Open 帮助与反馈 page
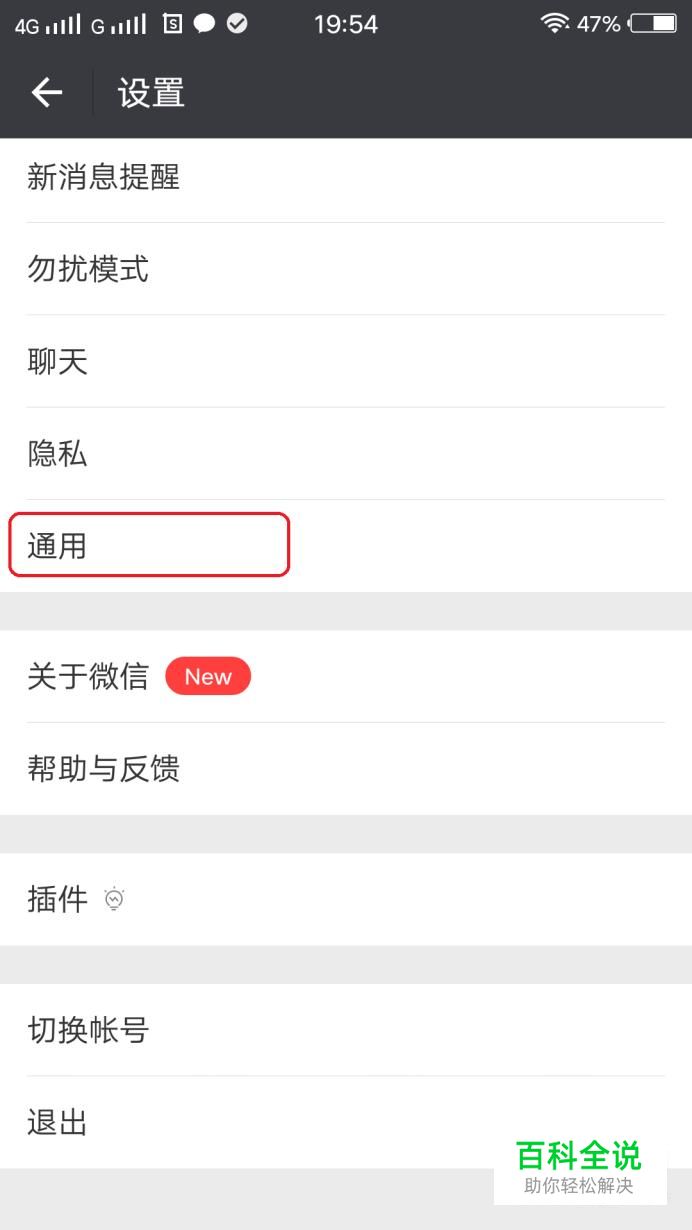The height and width of the screenshot is (1230, 692). tap(346, 769)
